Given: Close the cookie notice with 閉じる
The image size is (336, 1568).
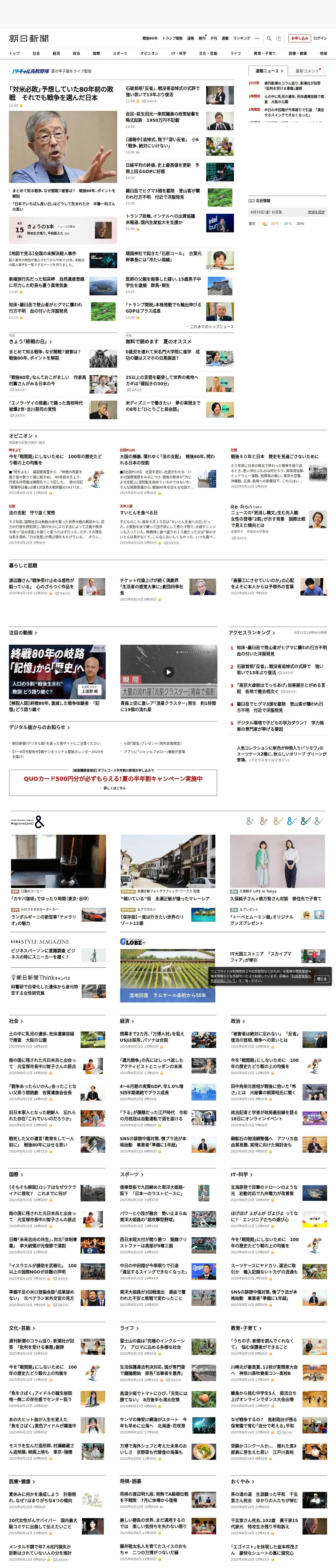Looking at the screenshot, I should [322, 979].
